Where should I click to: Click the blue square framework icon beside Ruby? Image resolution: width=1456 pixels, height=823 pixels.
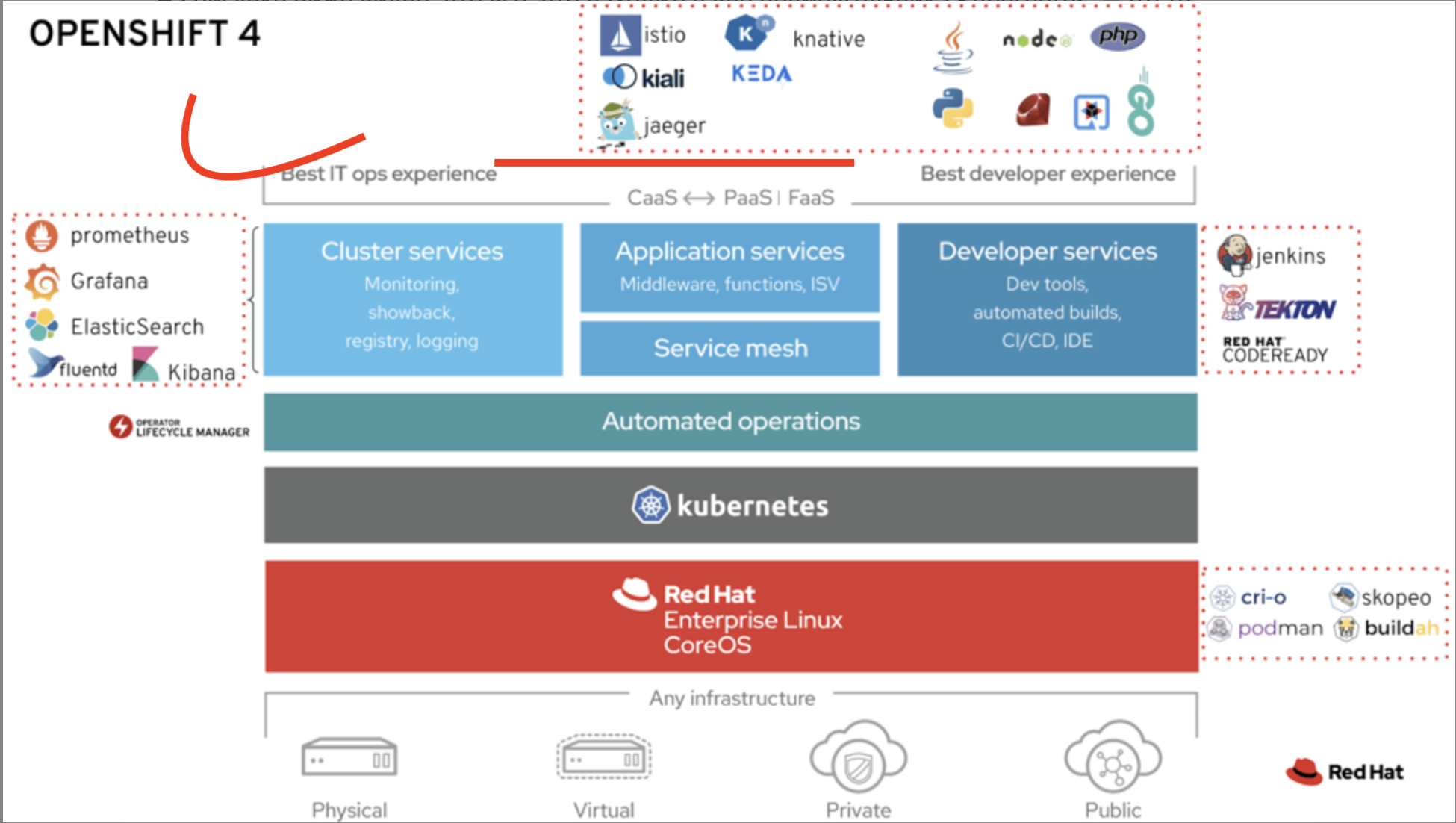tap(1091, 112)
